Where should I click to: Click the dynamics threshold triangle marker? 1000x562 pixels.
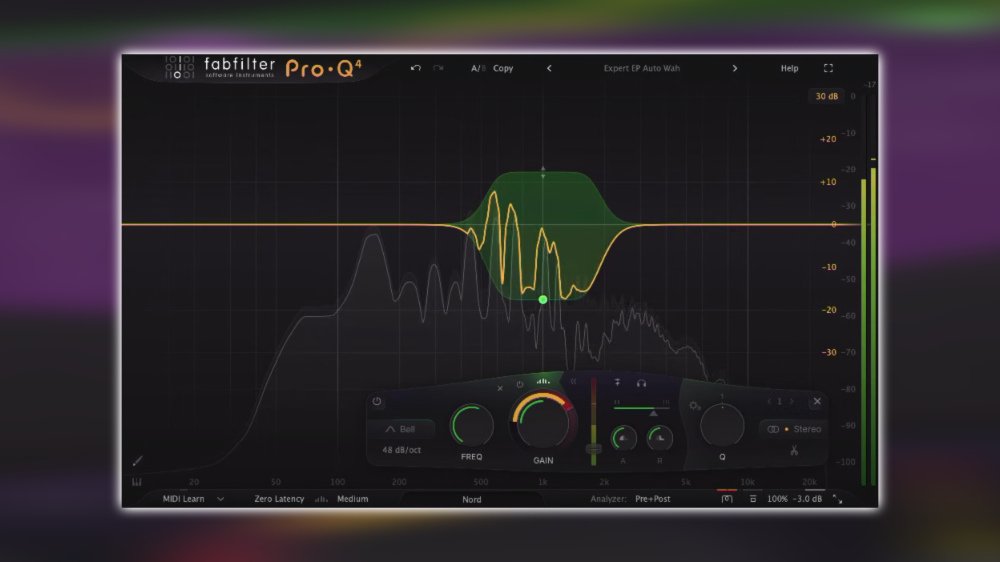point(653,414)
